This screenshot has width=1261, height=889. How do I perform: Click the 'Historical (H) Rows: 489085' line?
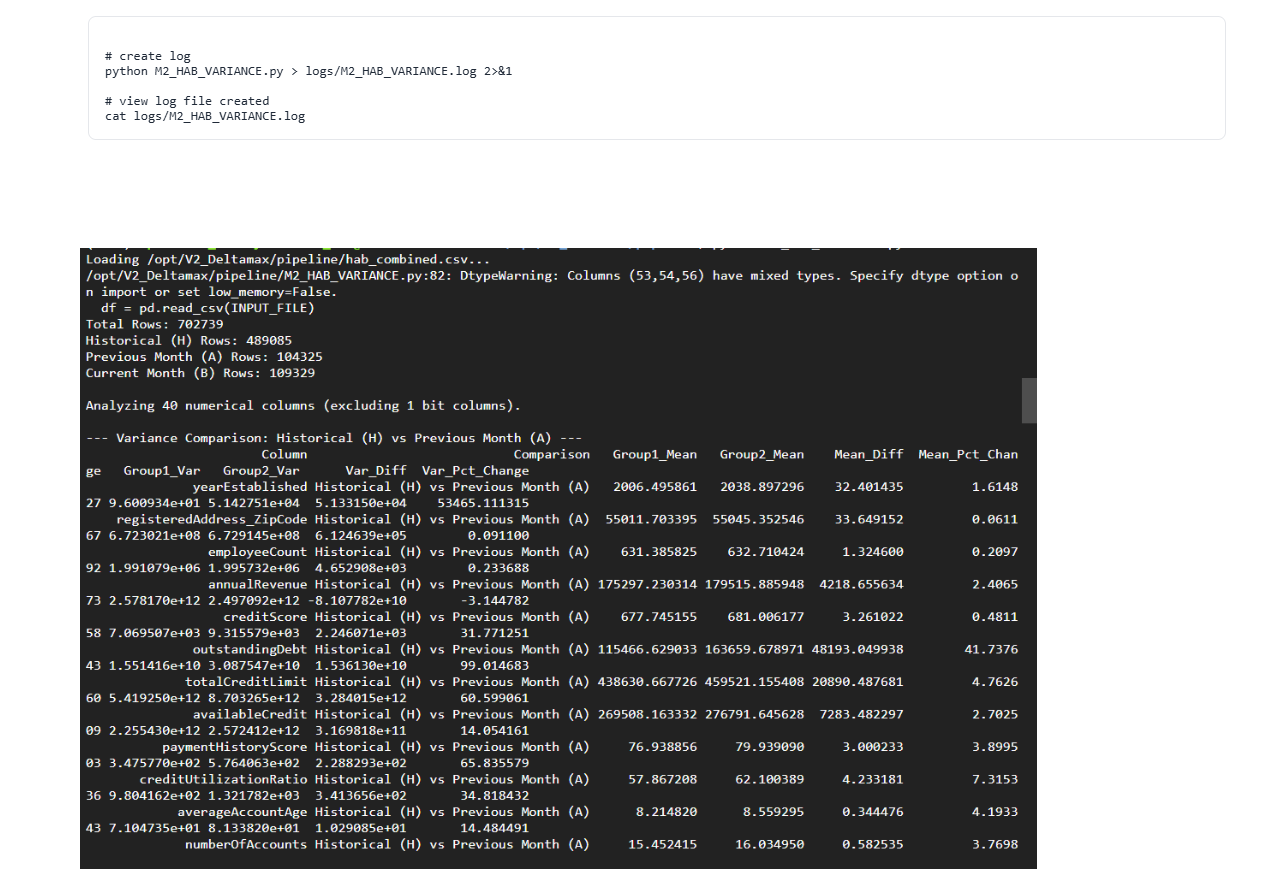(x=189, y=340)
